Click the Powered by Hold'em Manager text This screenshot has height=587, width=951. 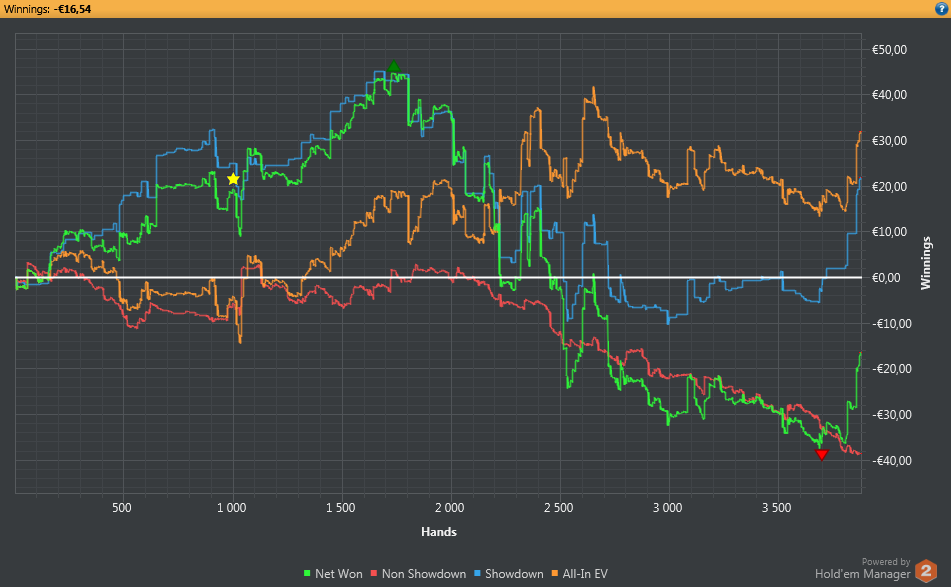click(862, 569)
